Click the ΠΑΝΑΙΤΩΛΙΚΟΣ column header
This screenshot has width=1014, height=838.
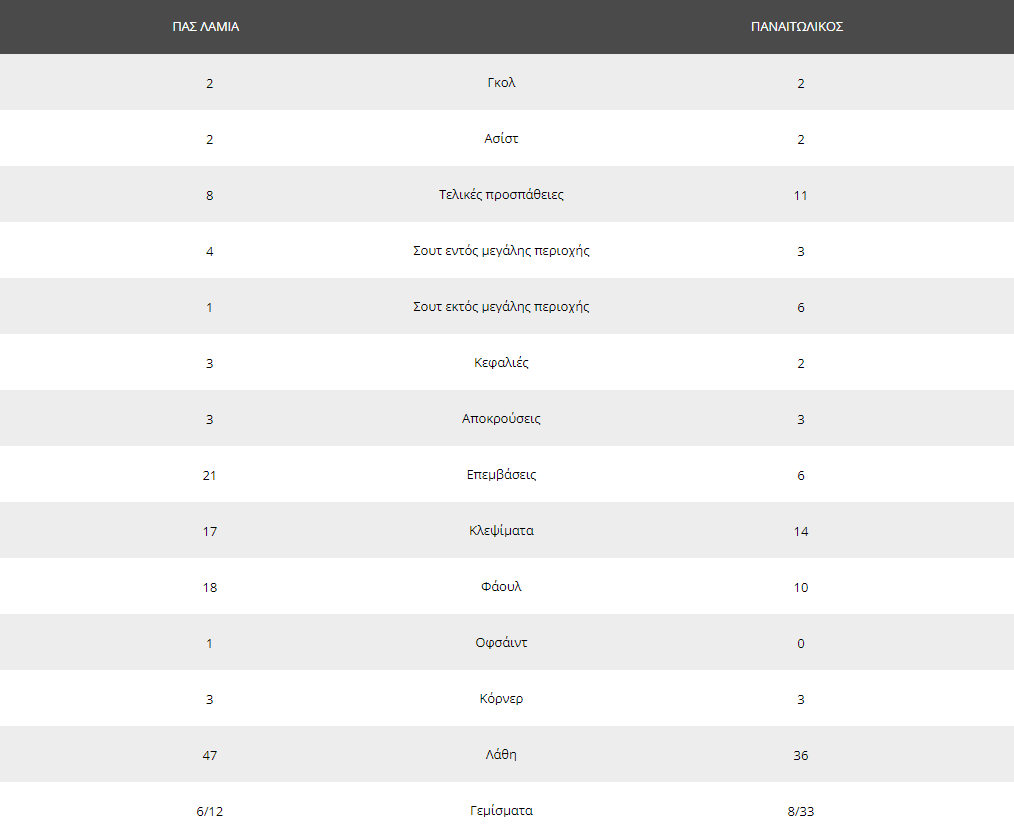(797, 27)
